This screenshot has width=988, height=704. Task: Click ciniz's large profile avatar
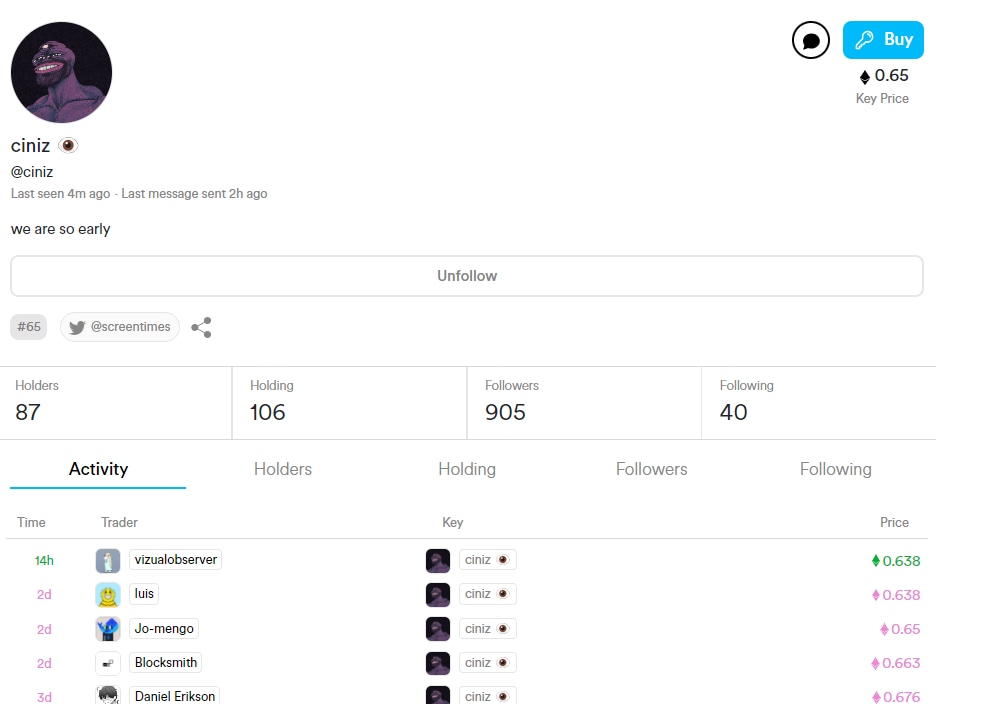pos(62,73)
